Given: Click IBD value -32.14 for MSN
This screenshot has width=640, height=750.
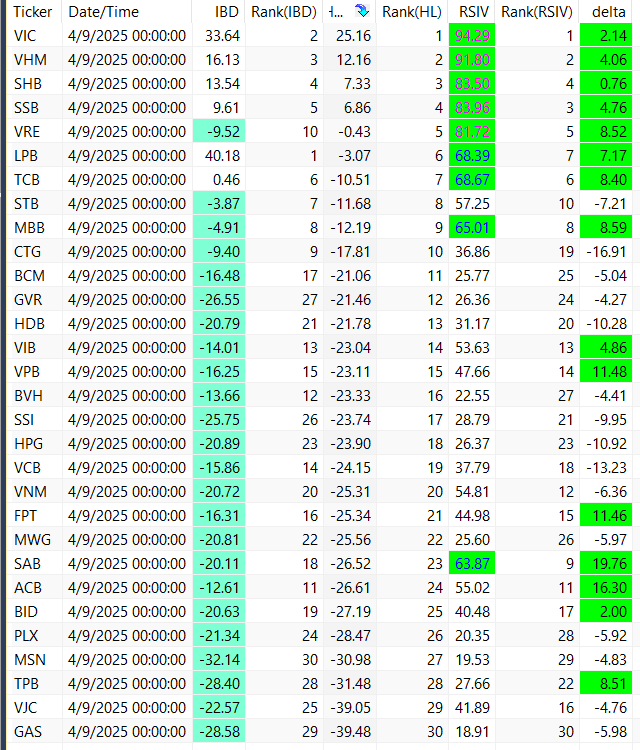Looking at the screenshot, I should coord(219,660).
